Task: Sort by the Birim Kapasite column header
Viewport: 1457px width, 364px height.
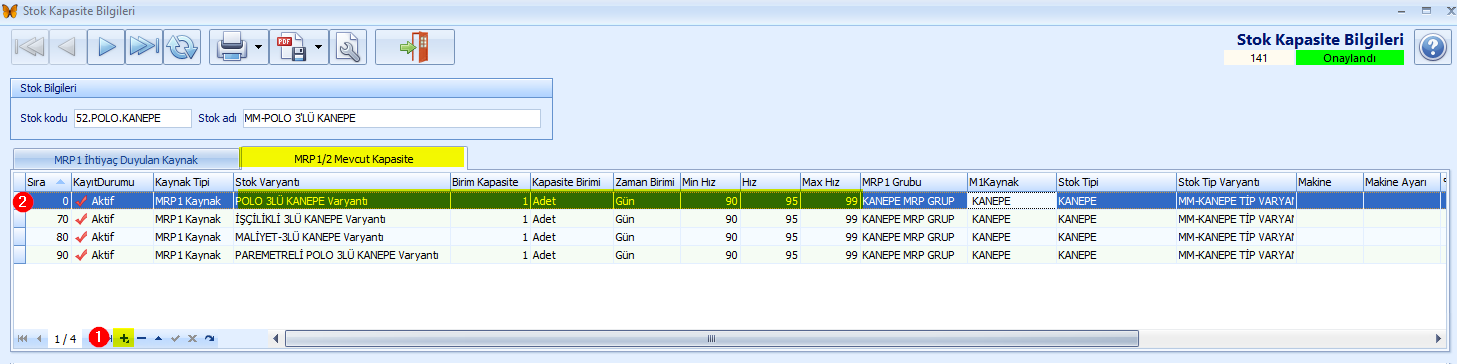Action: pyautogui.click(x=490, y=182)
